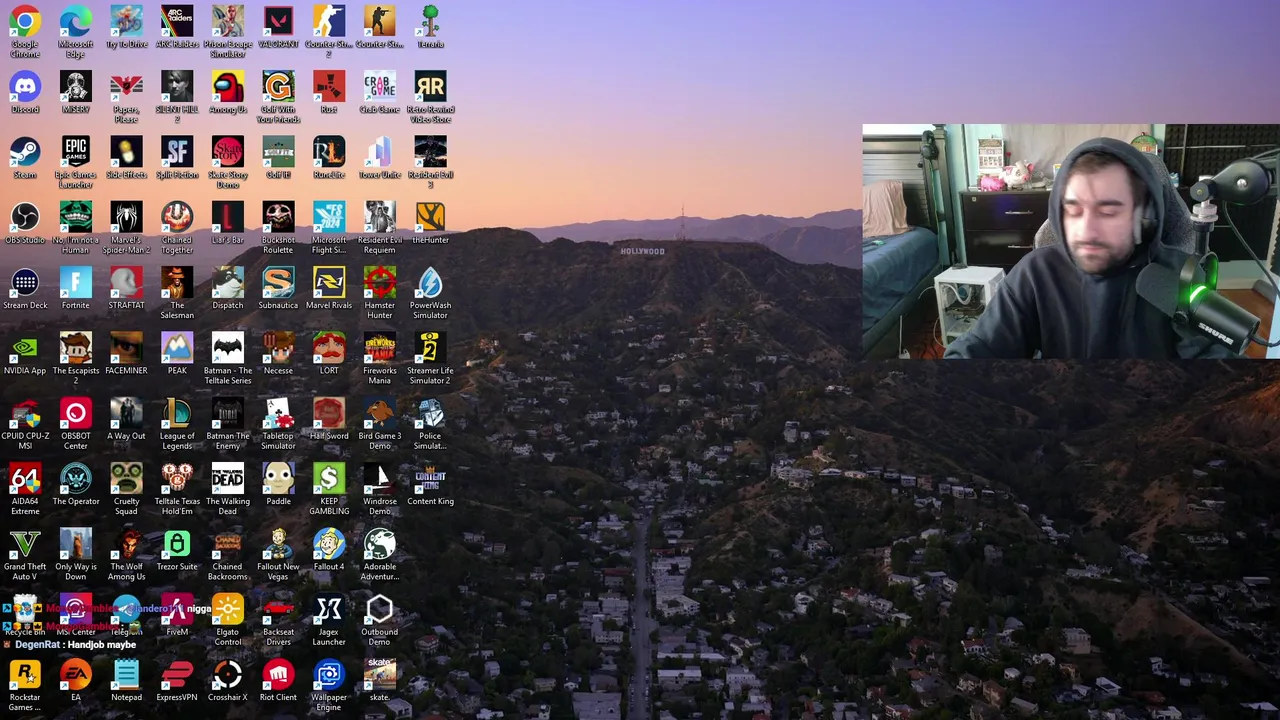Click the Chained Together shortcut
1280x720 pixels.
177,217
